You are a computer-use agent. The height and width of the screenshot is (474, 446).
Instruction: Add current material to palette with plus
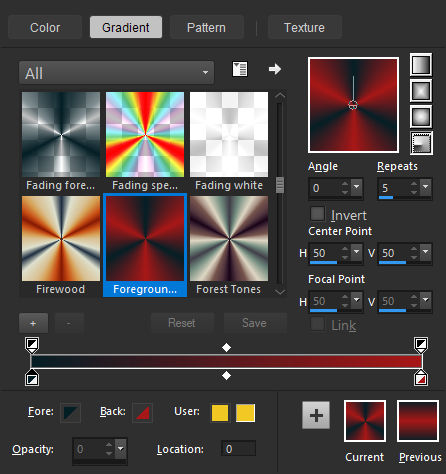(316, 415)
